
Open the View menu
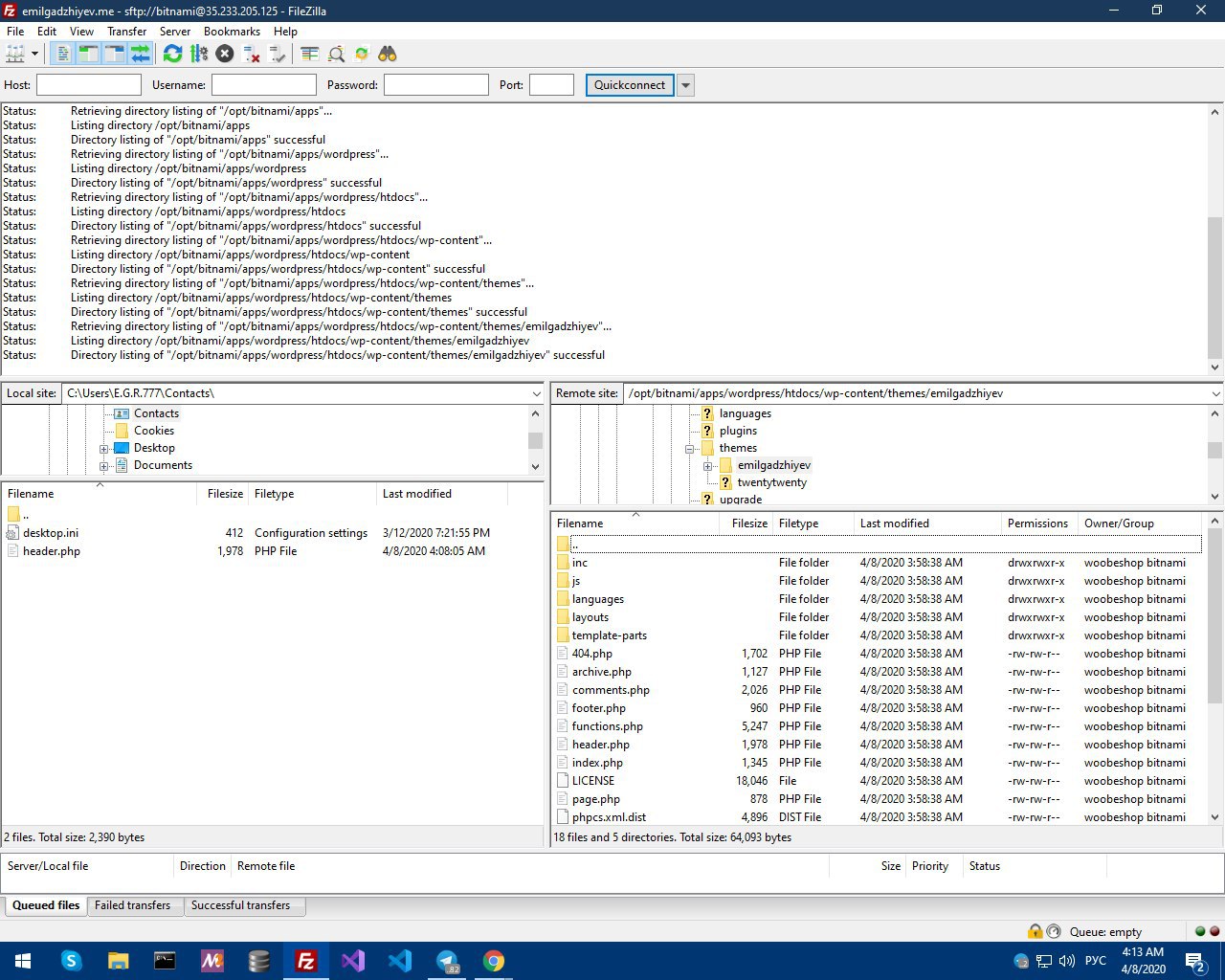point(81,32)
